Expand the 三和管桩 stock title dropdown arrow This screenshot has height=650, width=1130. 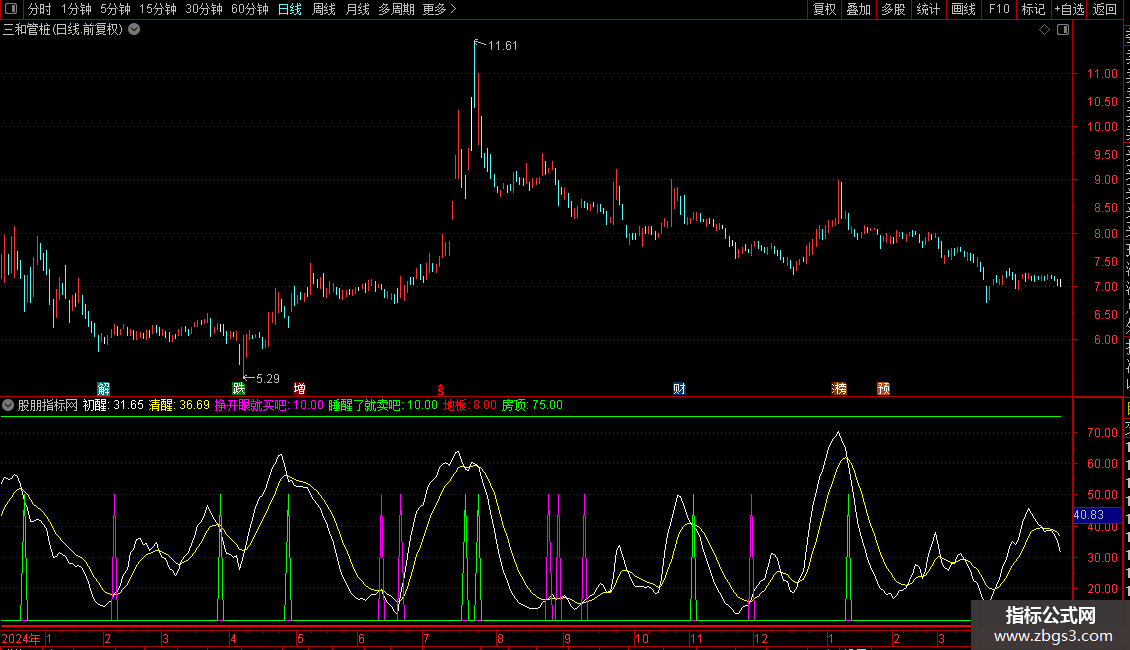pyautogui.click(x=134, y=29)
